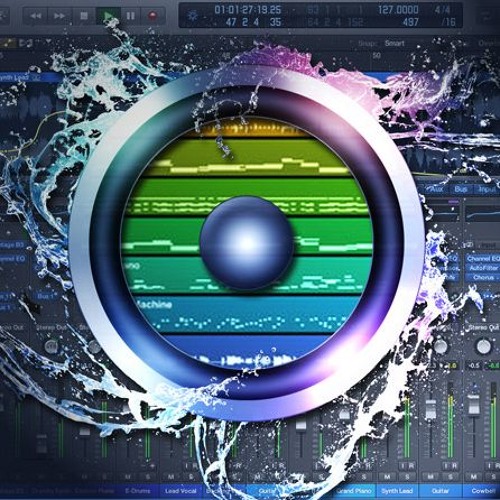Mute the Cowbell channel
Viewport: 500px width, 500px height.
(x=474, y=477)
